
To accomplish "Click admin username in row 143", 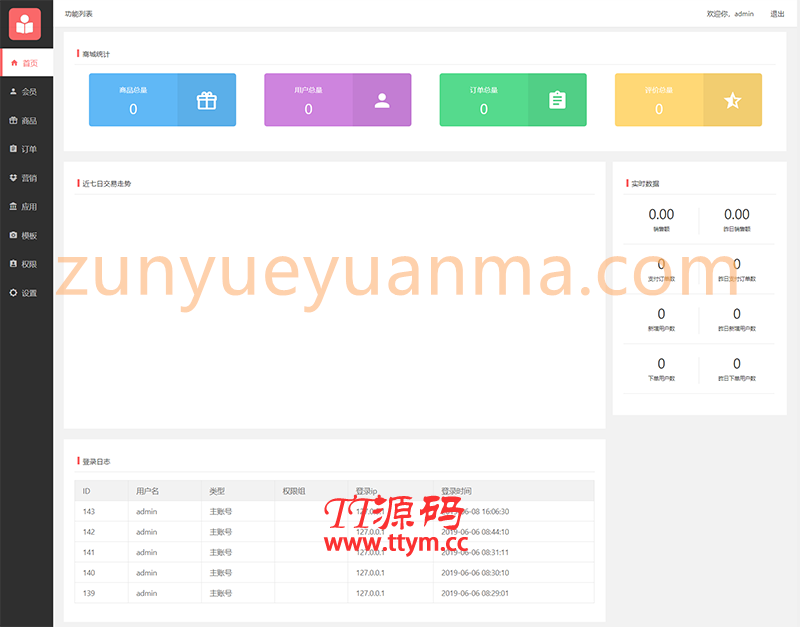I will pos(146,512).
